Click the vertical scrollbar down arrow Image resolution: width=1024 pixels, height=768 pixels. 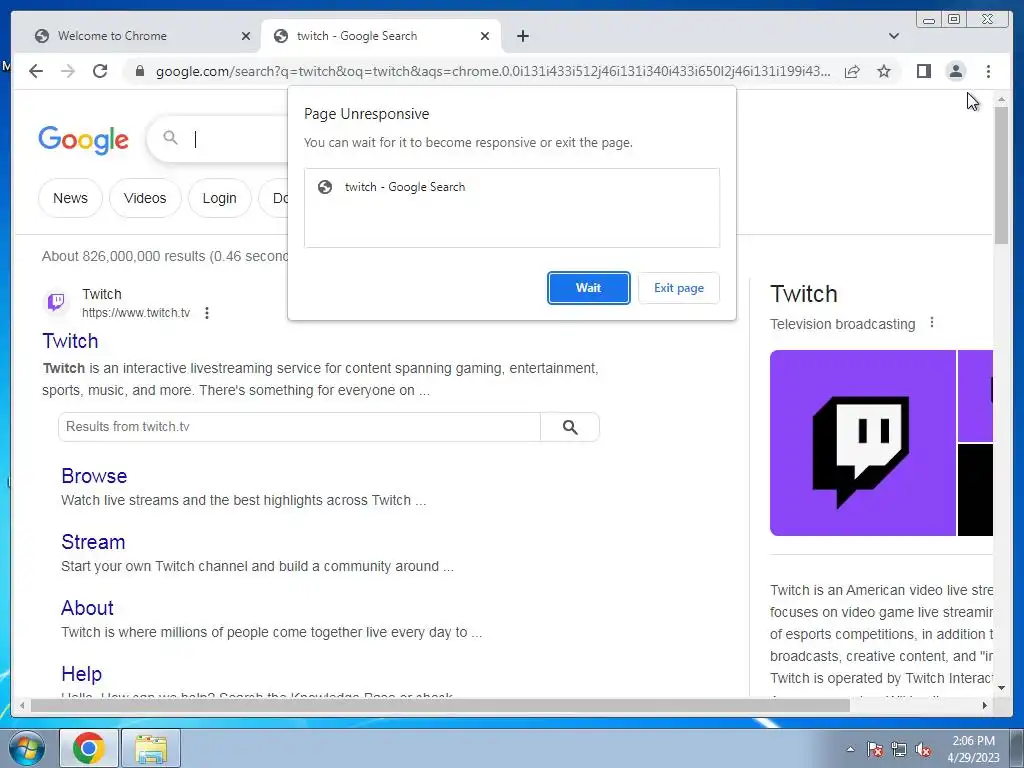coord(1001,688)
